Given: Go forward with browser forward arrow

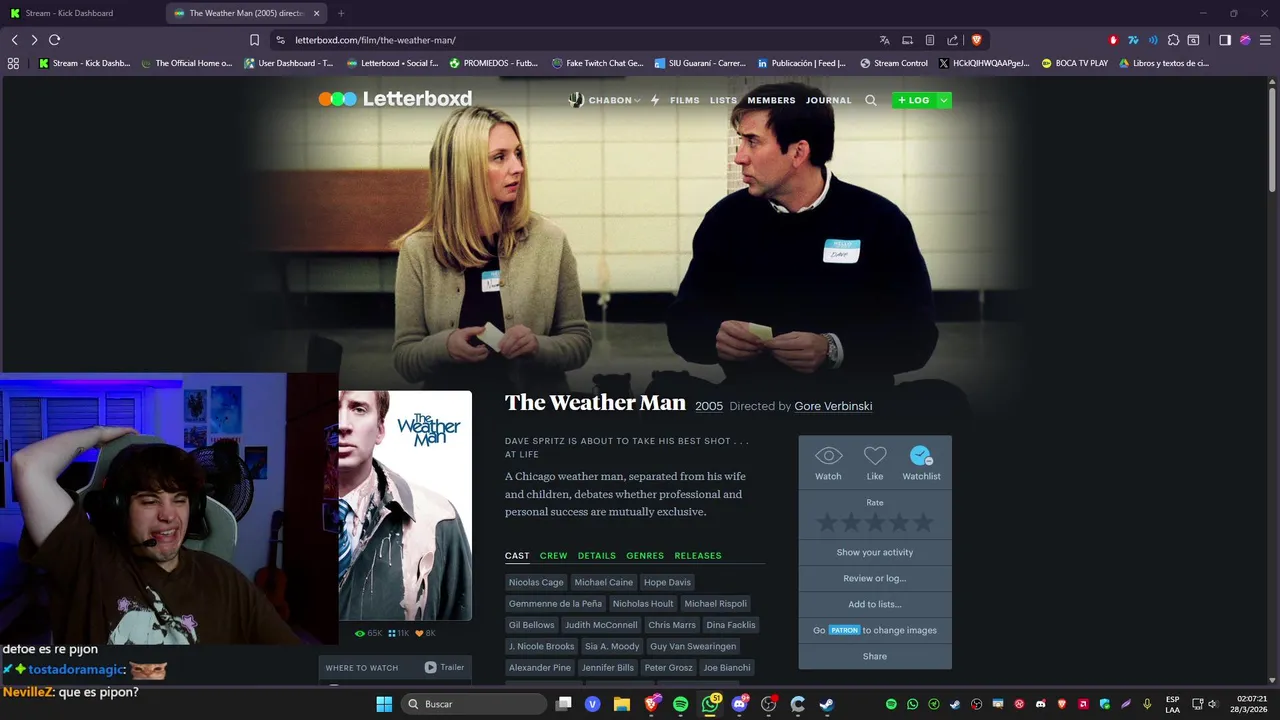Looking at the screenshot, I should point(34,40).
